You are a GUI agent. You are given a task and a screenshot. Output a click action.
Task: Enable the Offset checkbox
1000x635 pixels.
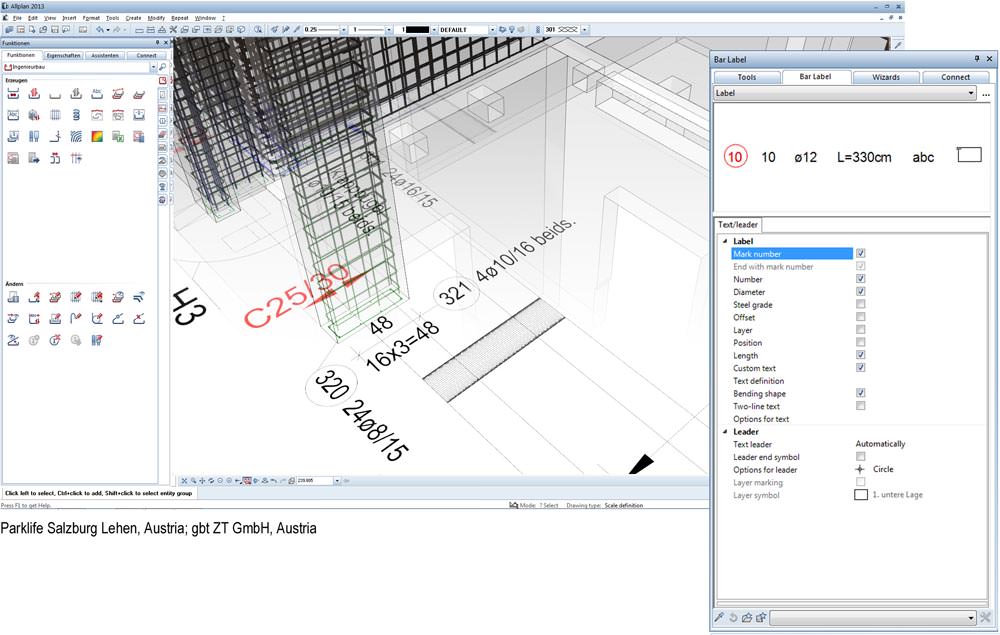coord(860,317)
